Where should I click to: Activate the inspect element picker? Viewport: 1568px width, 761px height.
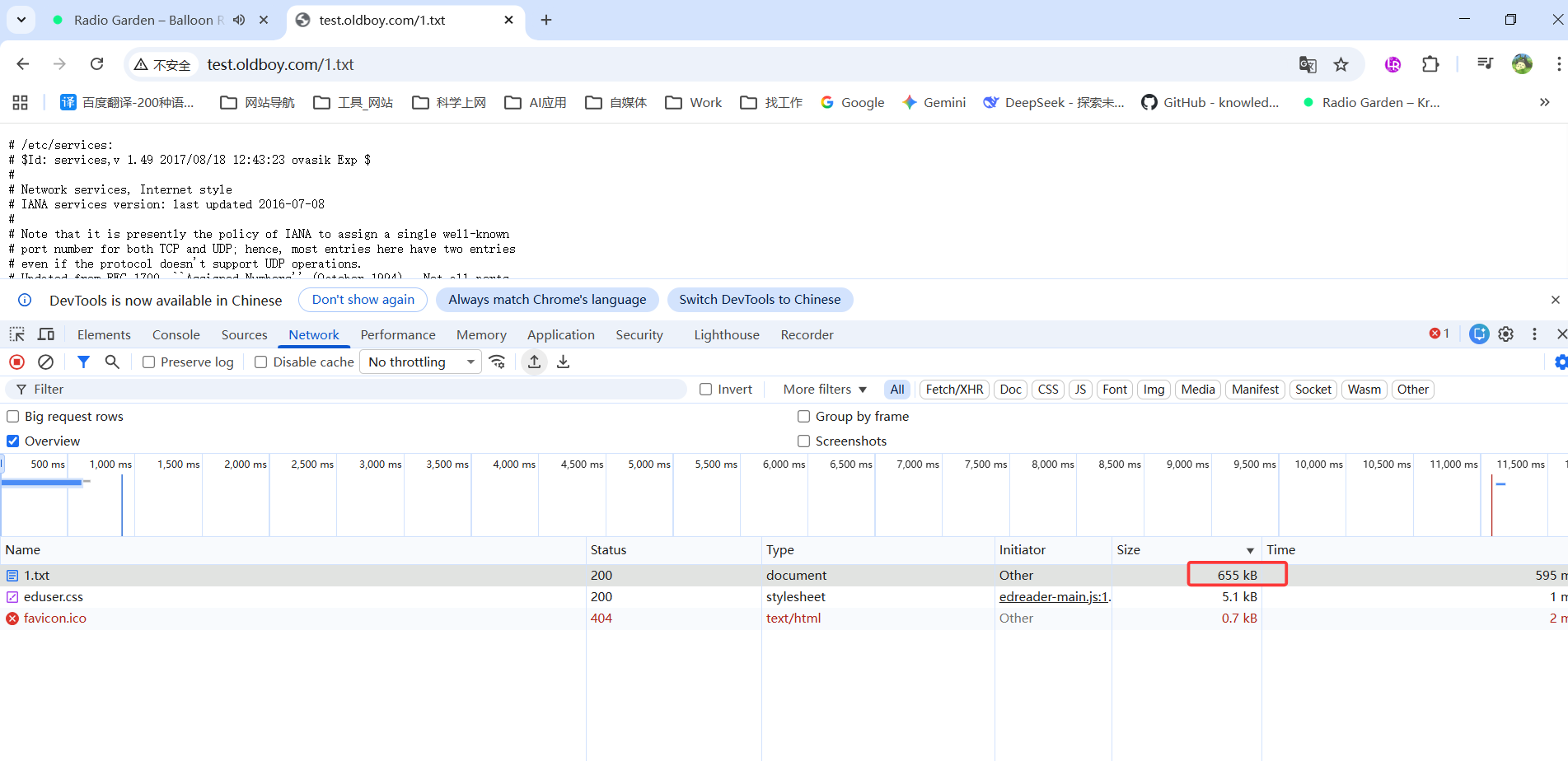coord(17,334)
